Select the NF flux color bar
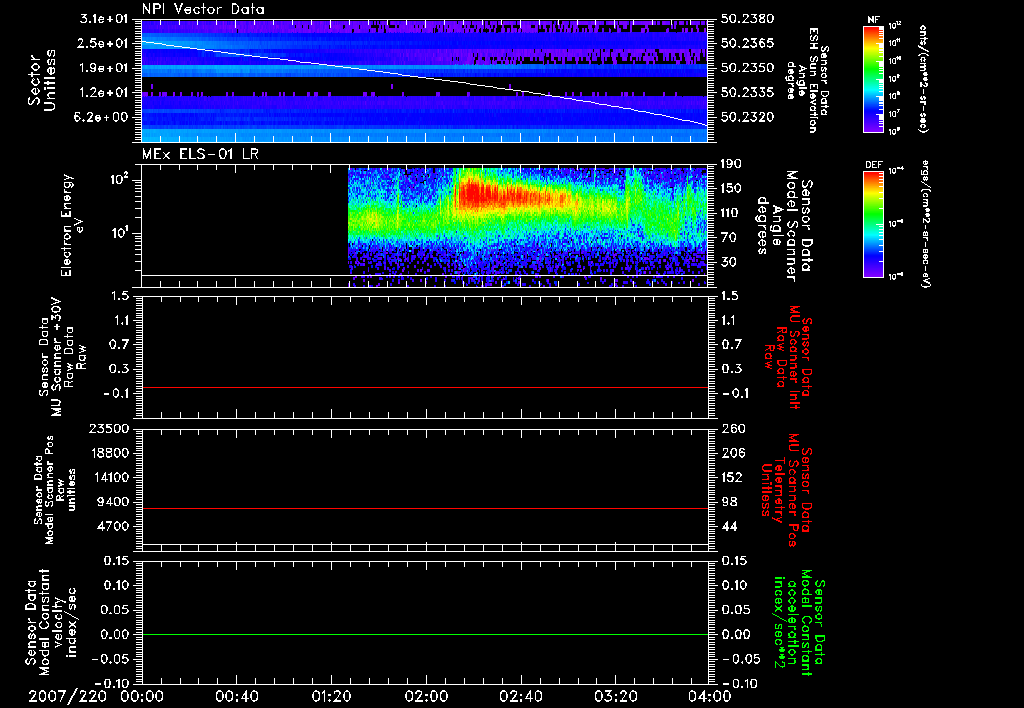The height and width of the screenshot is (708, 1024). pyautogui.click(x=873, y=78)
